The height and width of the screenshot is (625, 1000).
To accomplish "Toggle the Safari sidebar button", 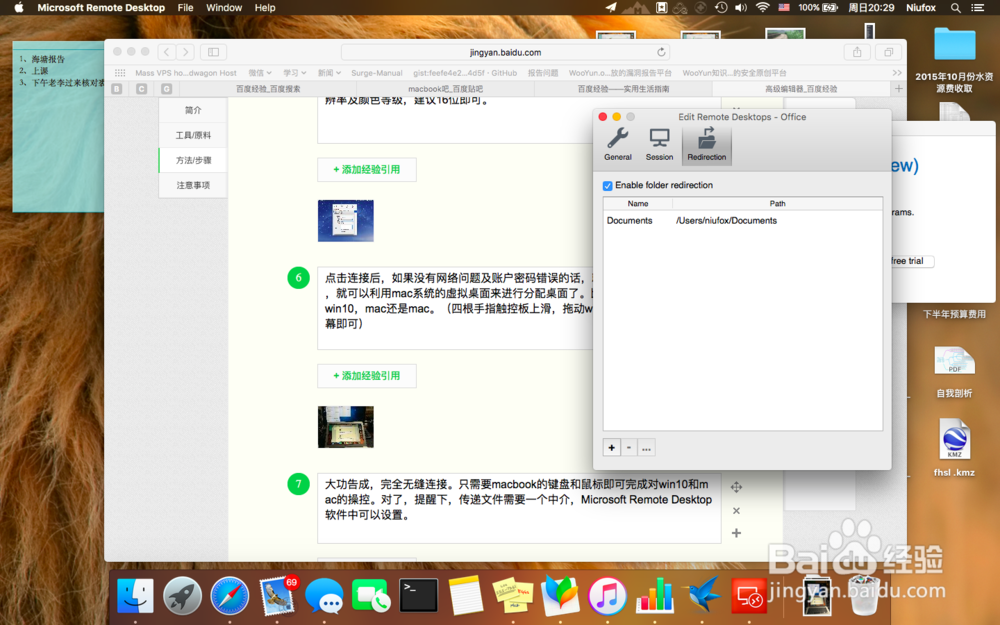I will tap(214, 52).
